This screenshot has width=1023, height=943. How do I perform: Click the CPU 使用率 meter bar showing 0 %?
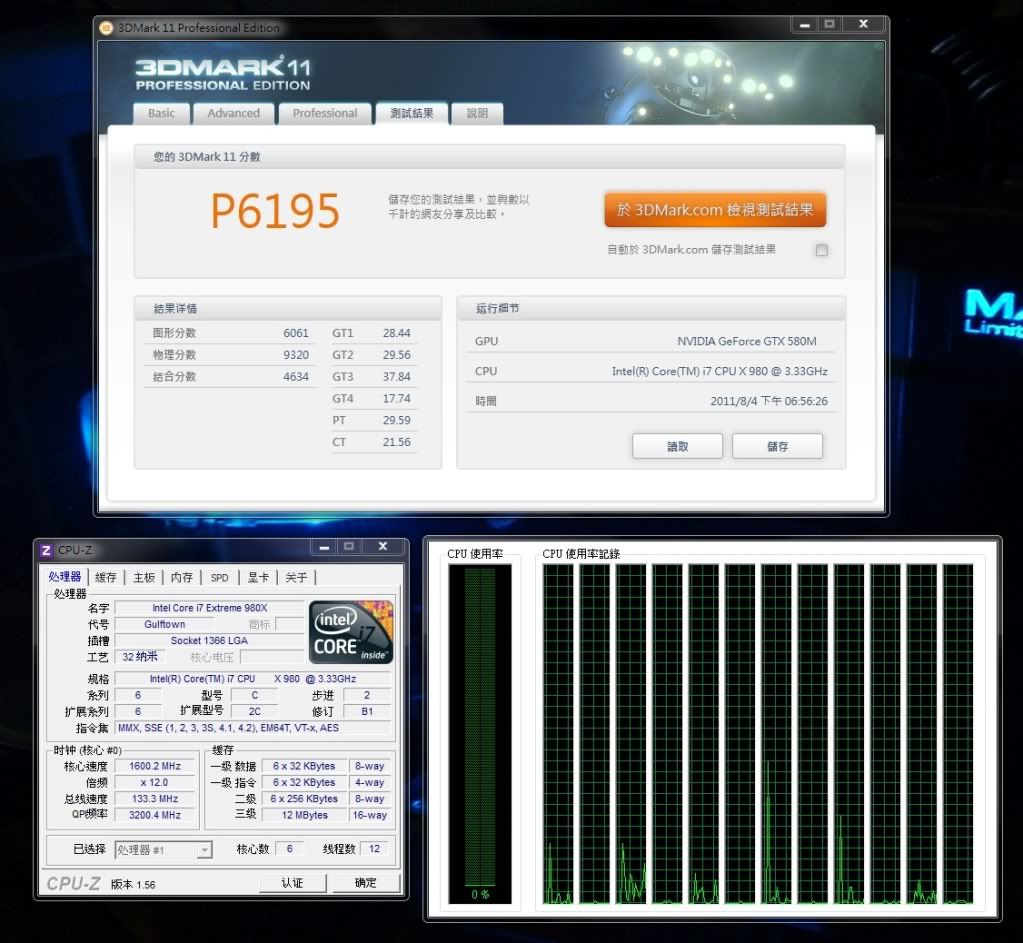tap(480, 734)
